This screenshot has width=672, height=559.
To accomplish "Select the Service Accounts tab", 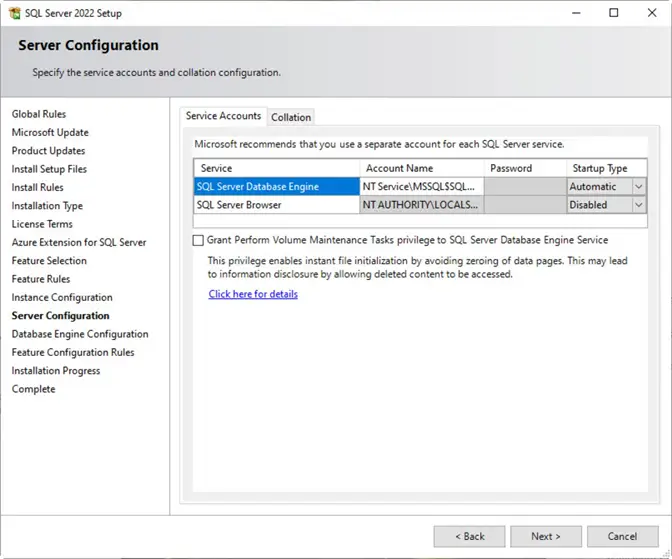I will 223,116.
